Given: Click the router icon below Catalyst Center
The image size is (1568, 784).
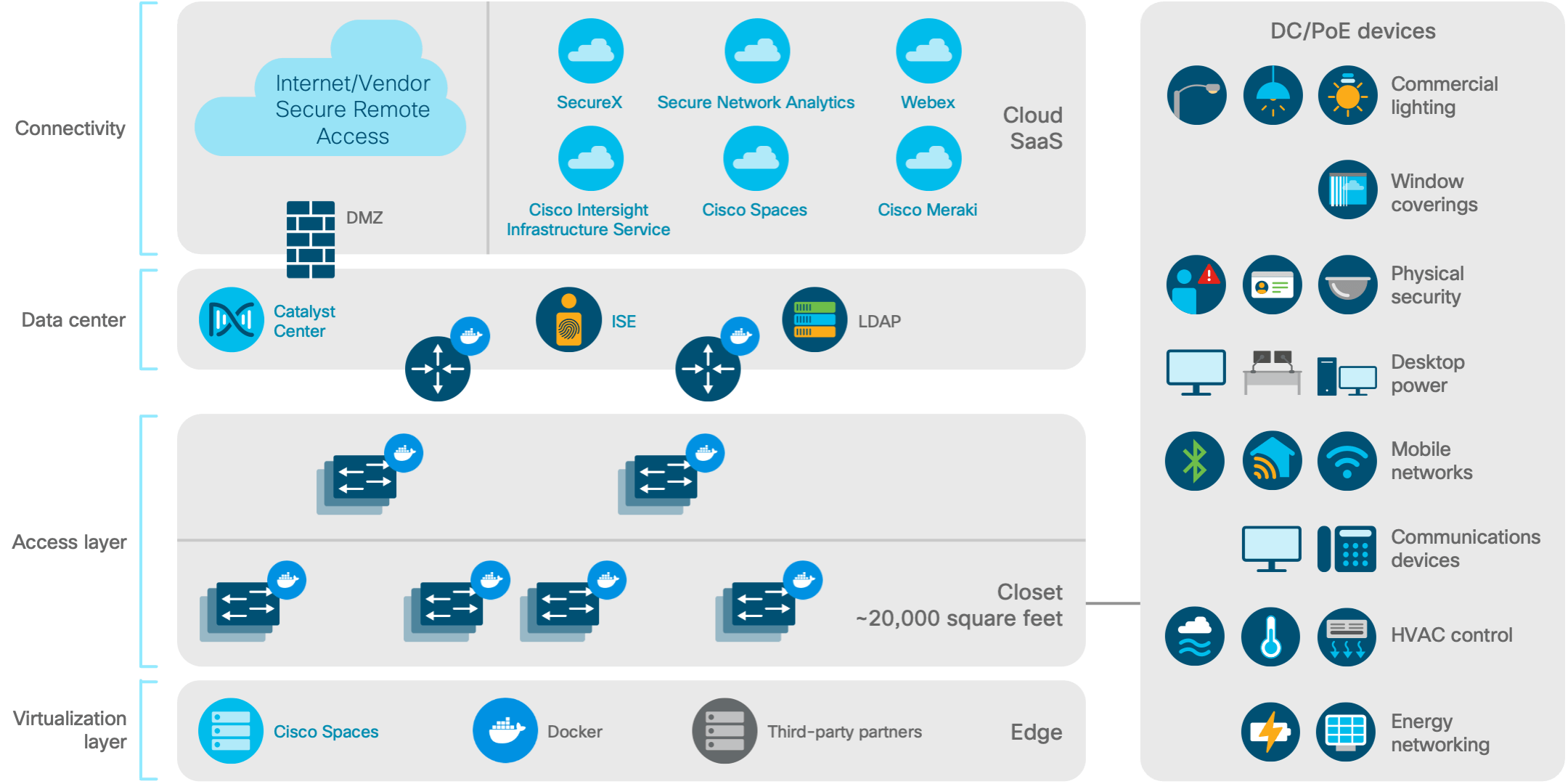Looking at the screenshot, I should click(438, 369).
